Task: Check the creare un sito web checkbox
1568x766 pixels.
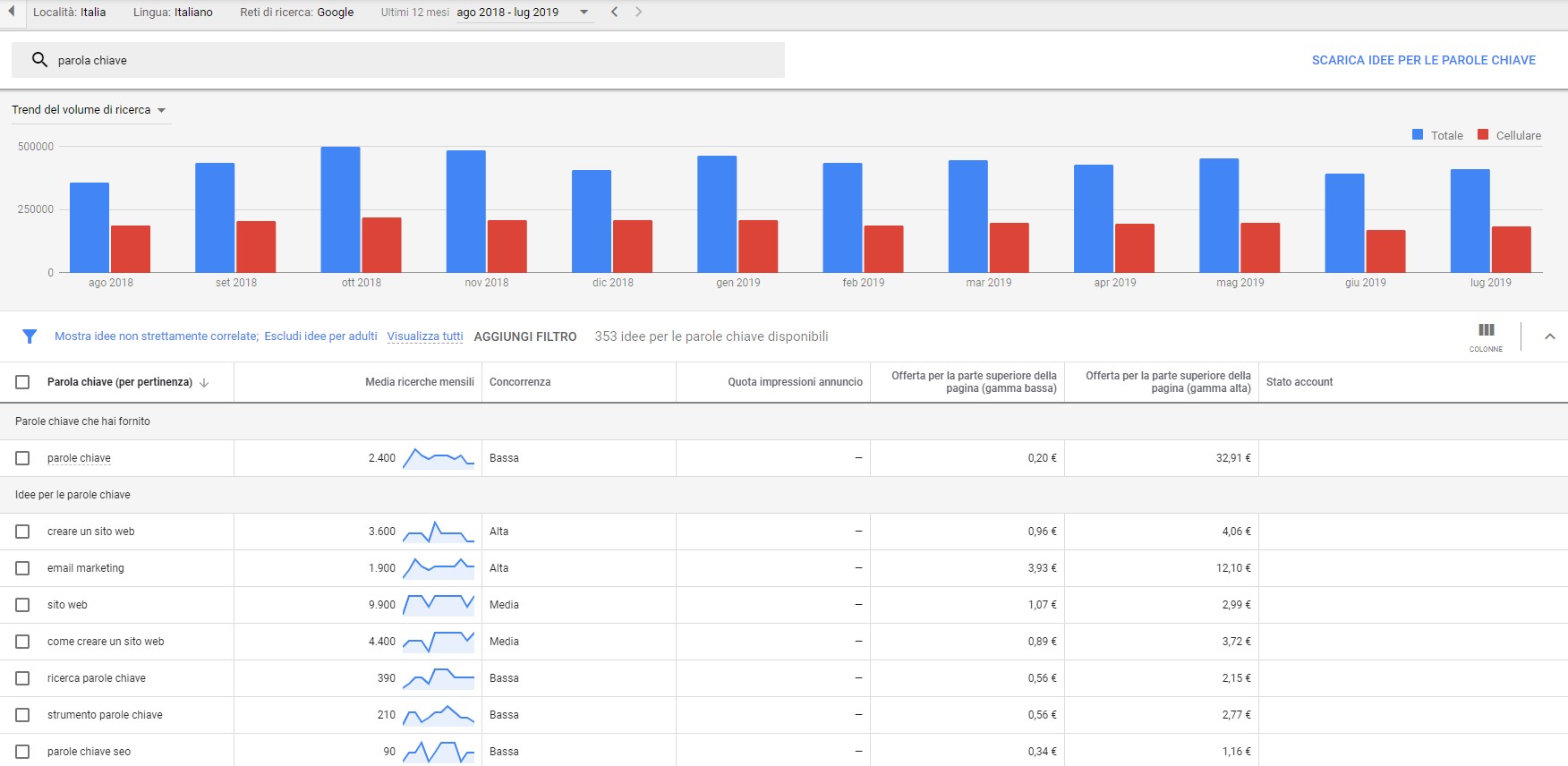Action: (x=22, y=532)
